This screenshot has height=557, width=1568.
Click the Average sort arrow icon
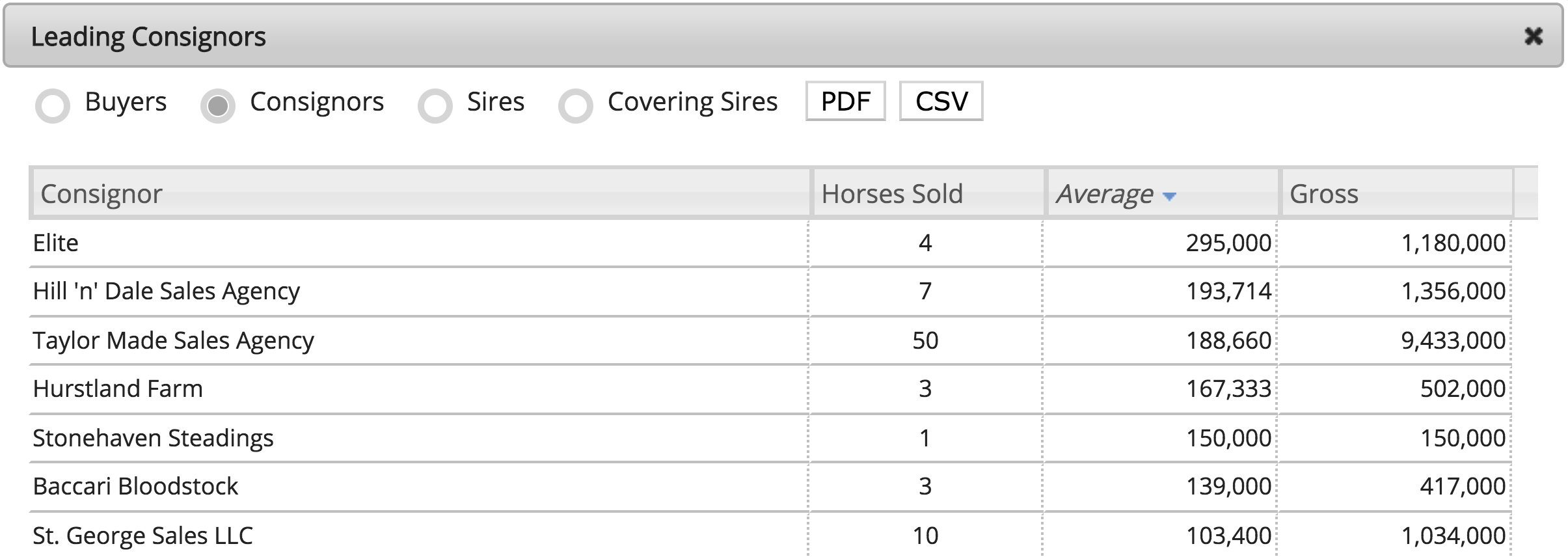(x=1169, y=197)
